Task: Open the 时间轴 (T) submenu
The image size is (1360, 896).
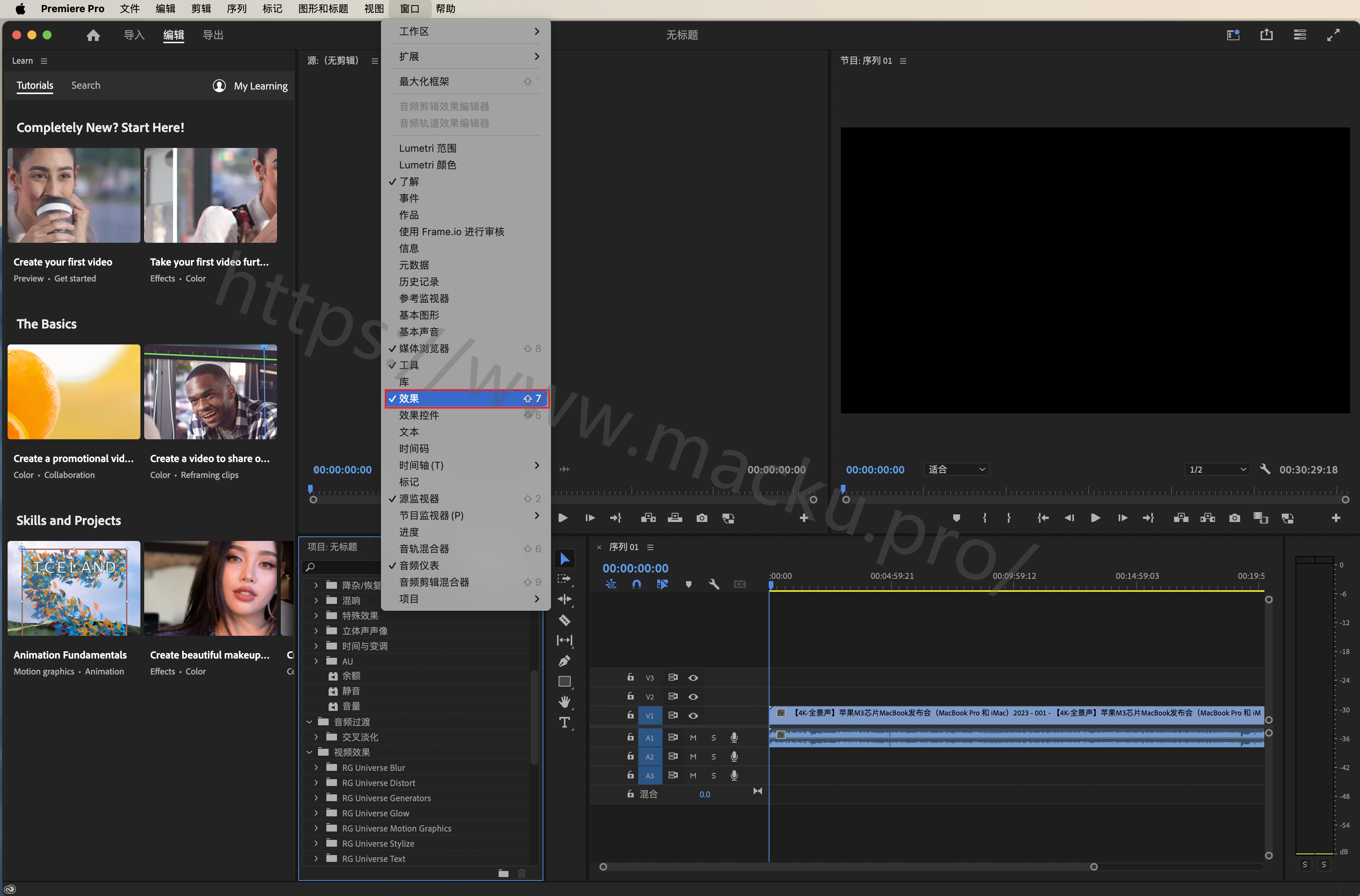Action: [466, 465]
